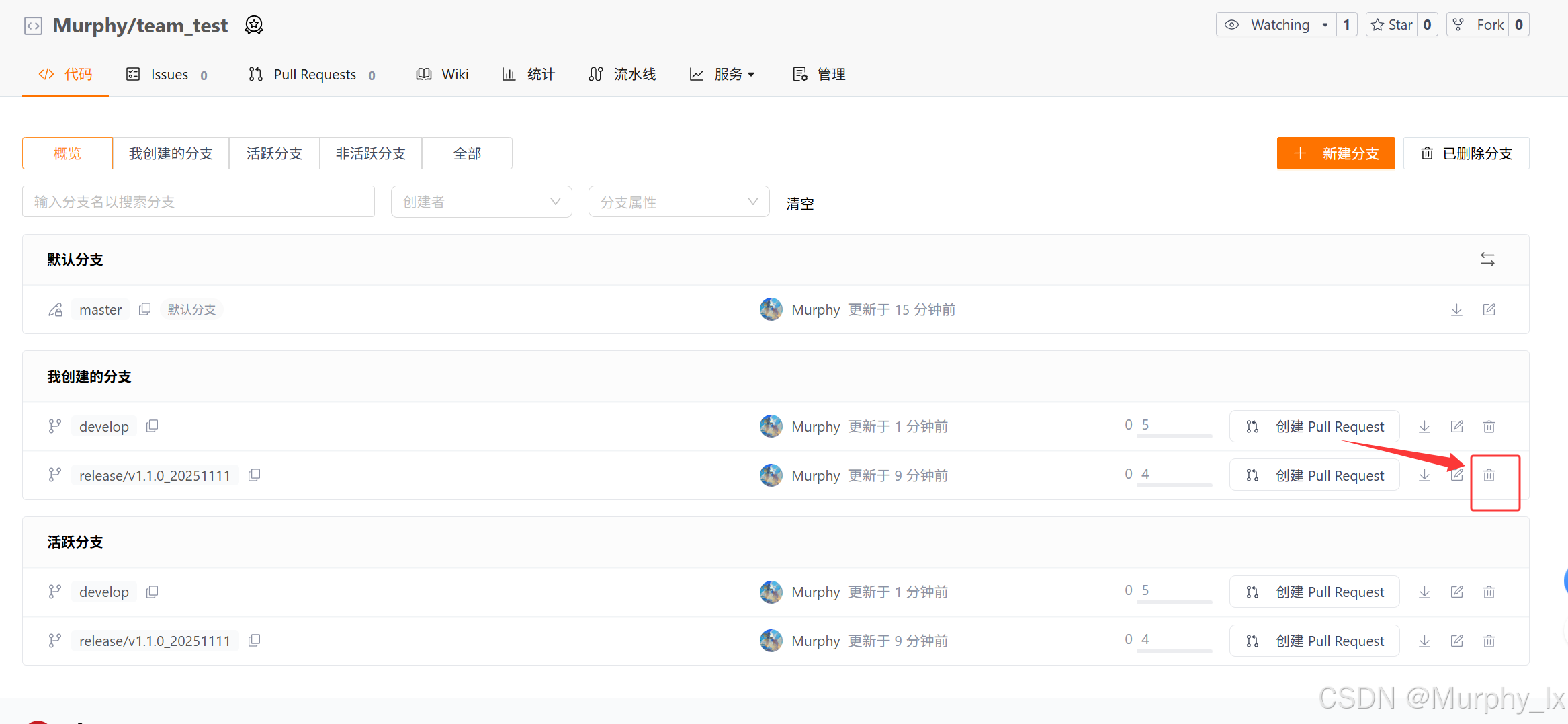This screenshot has height=724, width=1568.
Task: Delete develop branch under 活跃分支
Action: pyautogui.click(x=1489, y=592)
